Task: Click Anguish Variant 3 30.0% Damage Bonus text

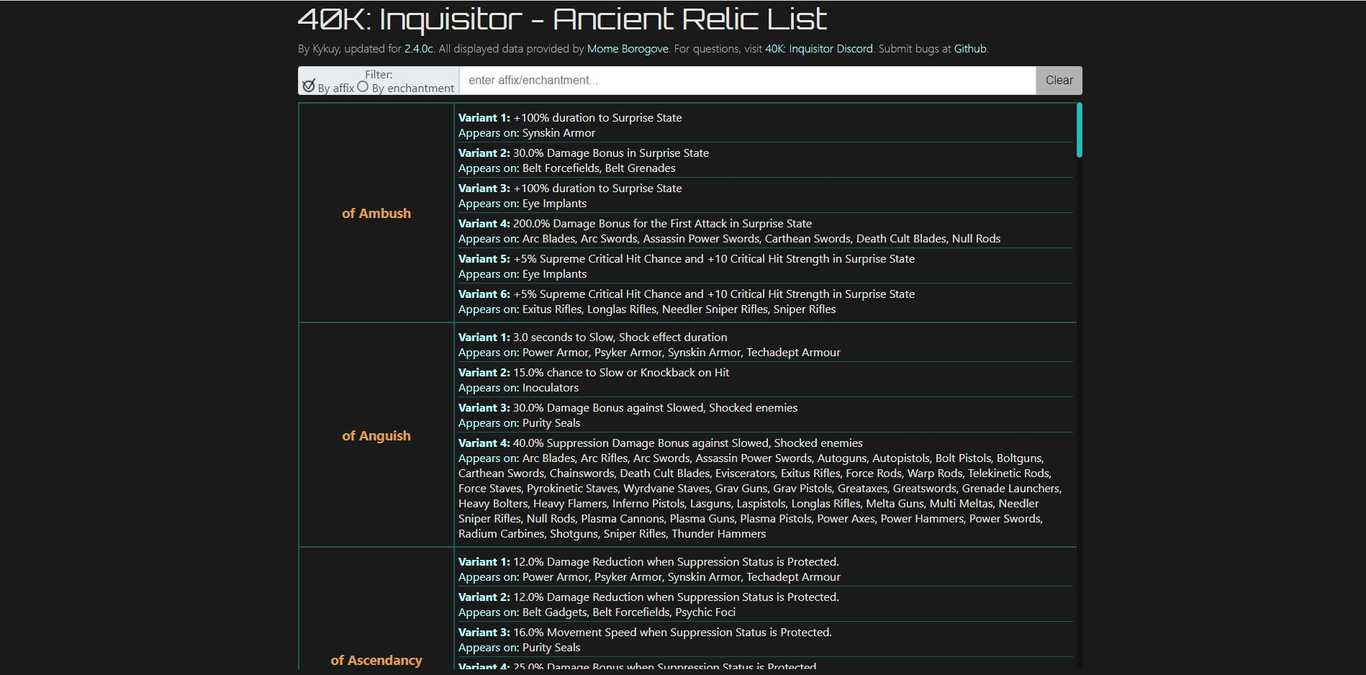Action: (628, 408)
